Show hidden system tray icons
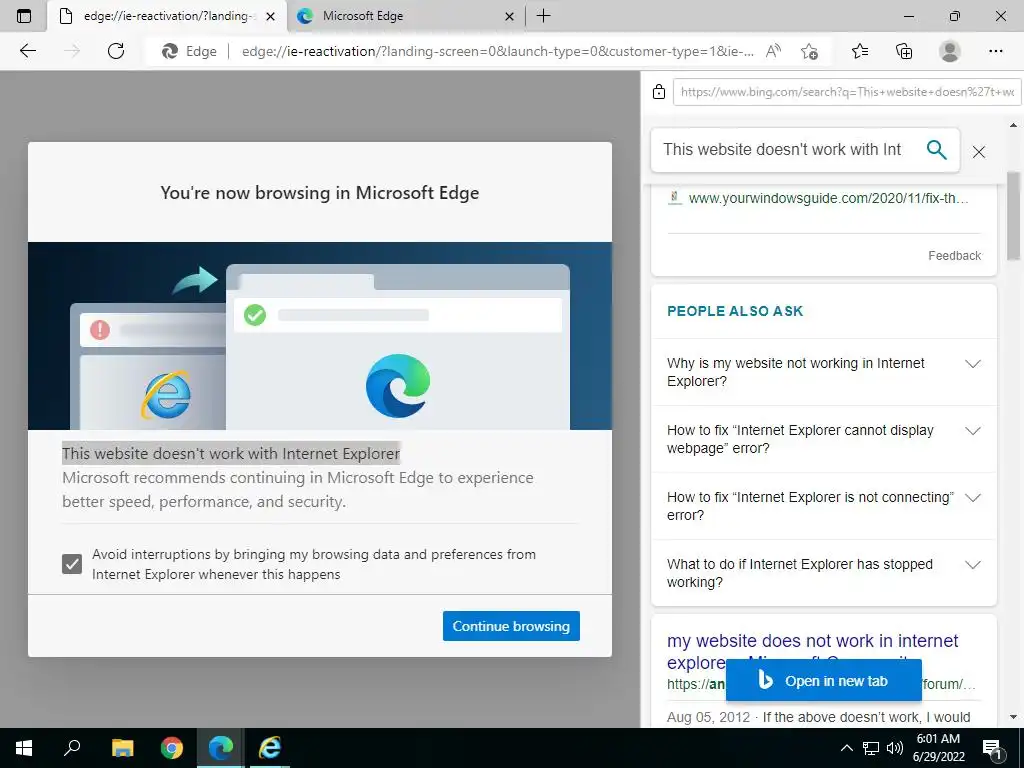 pos(846,748)
